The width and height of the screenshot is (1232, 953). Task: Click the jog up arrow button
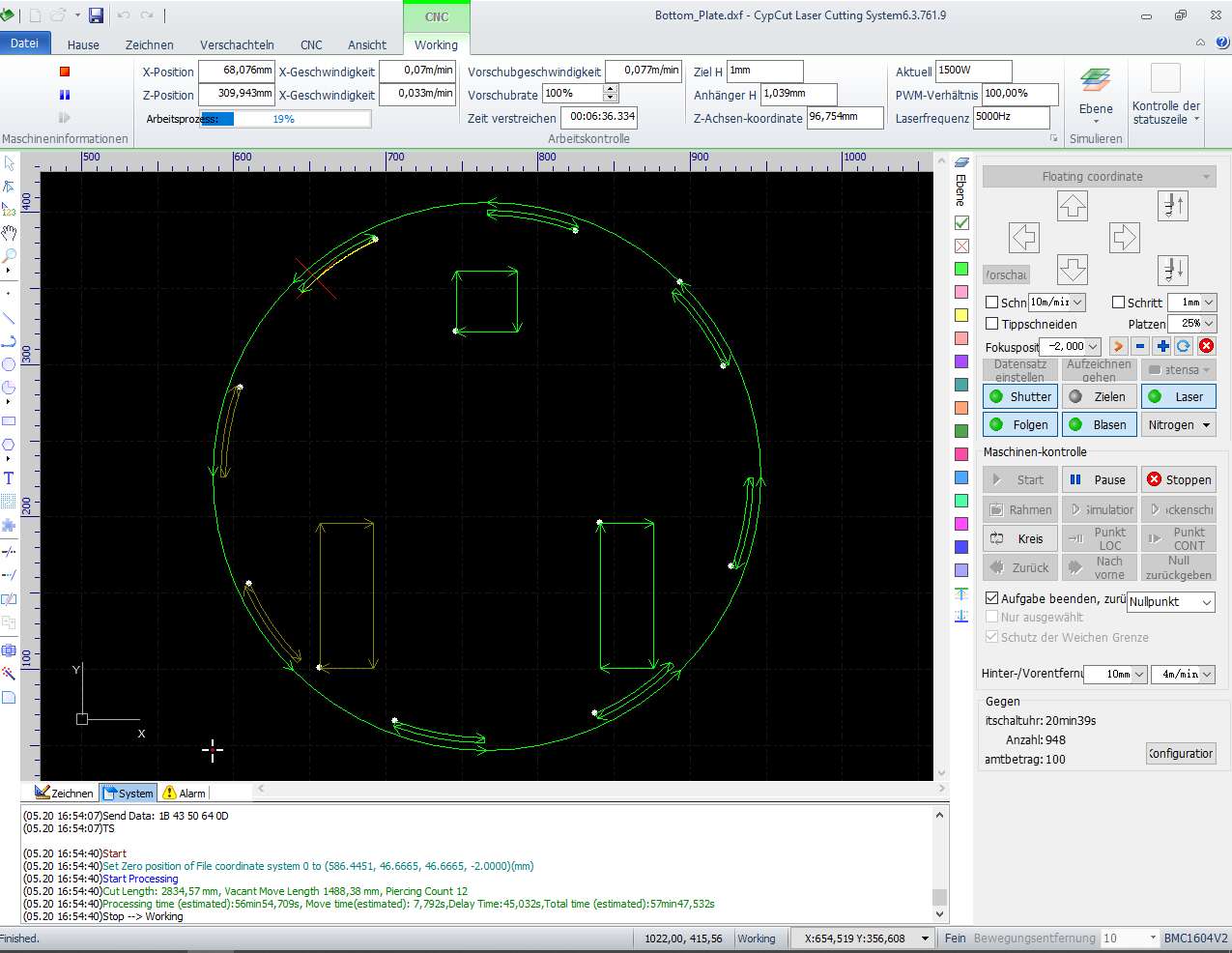(1073, 206)
